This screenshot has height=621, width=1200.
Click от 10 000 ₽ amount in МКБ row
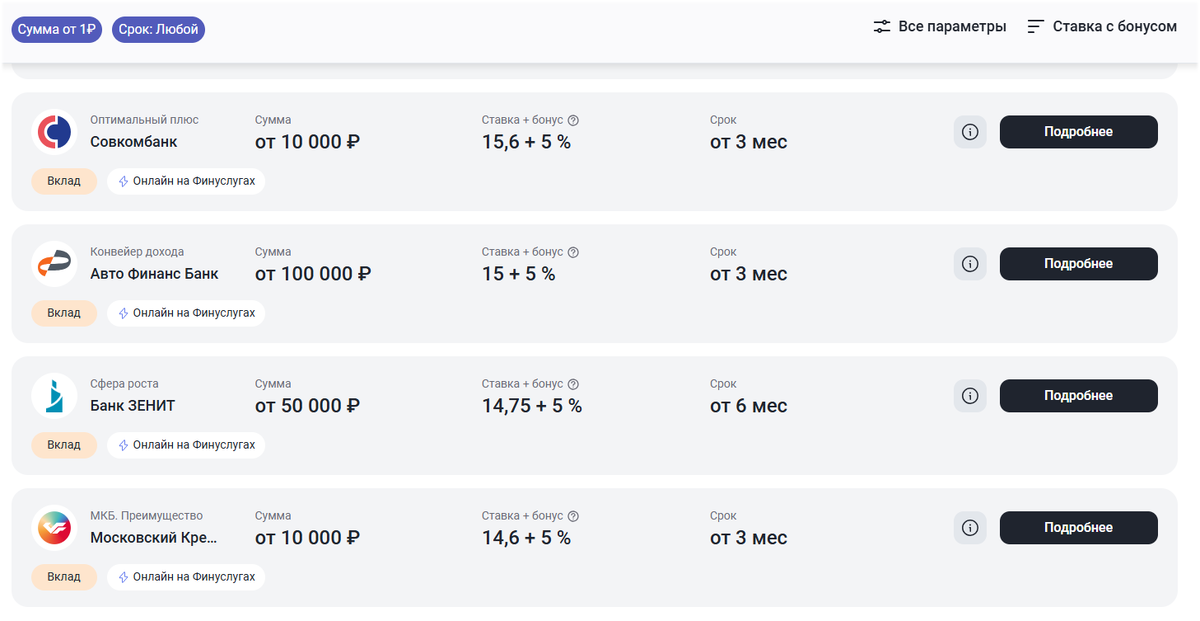coord(308,538)
